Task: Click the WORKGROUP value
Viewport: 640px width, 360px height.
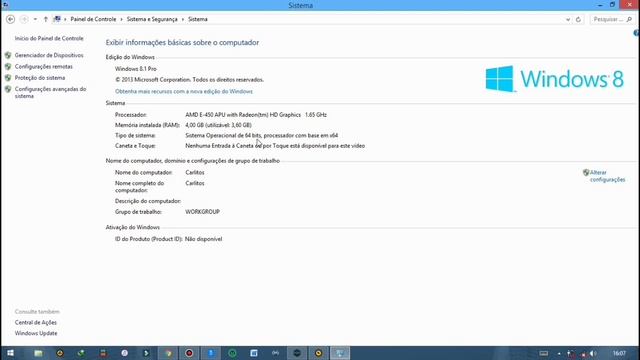Action: coord(202,212)
